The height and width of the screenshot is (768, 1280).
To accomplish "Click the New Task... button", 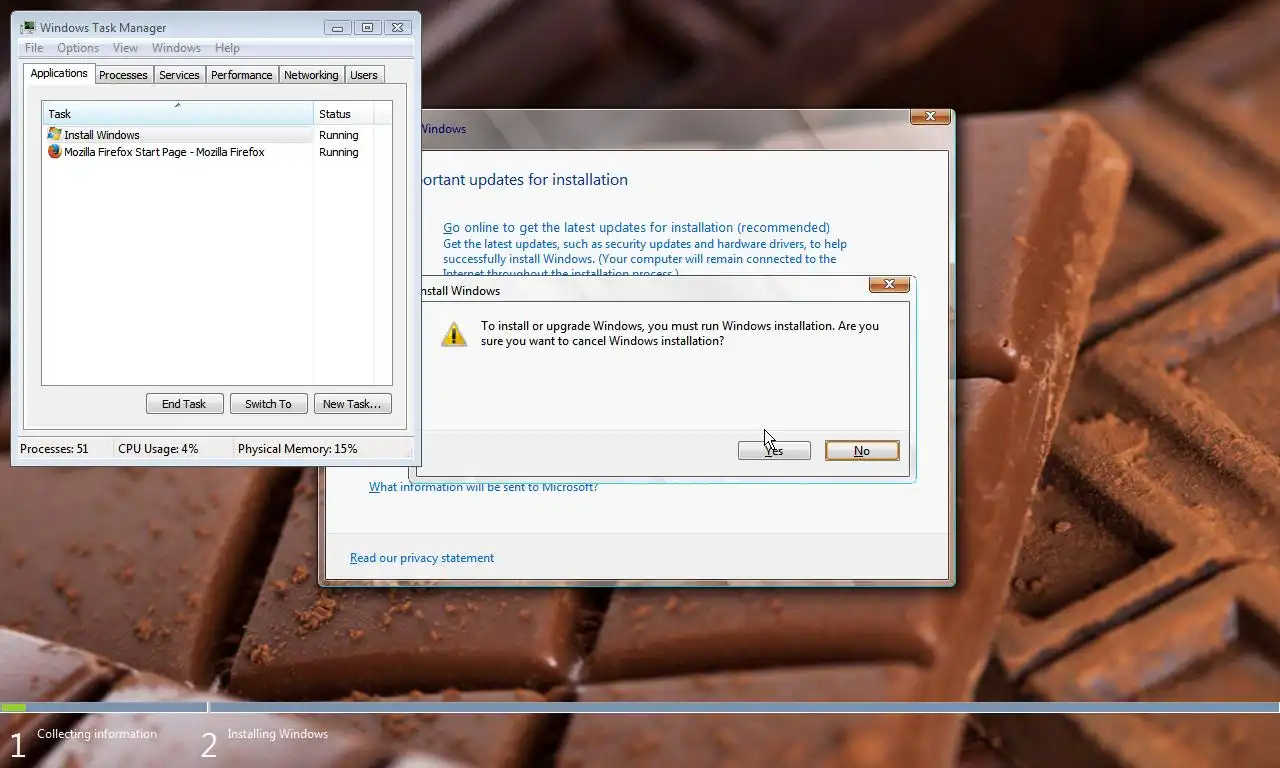I will (352, 404).
